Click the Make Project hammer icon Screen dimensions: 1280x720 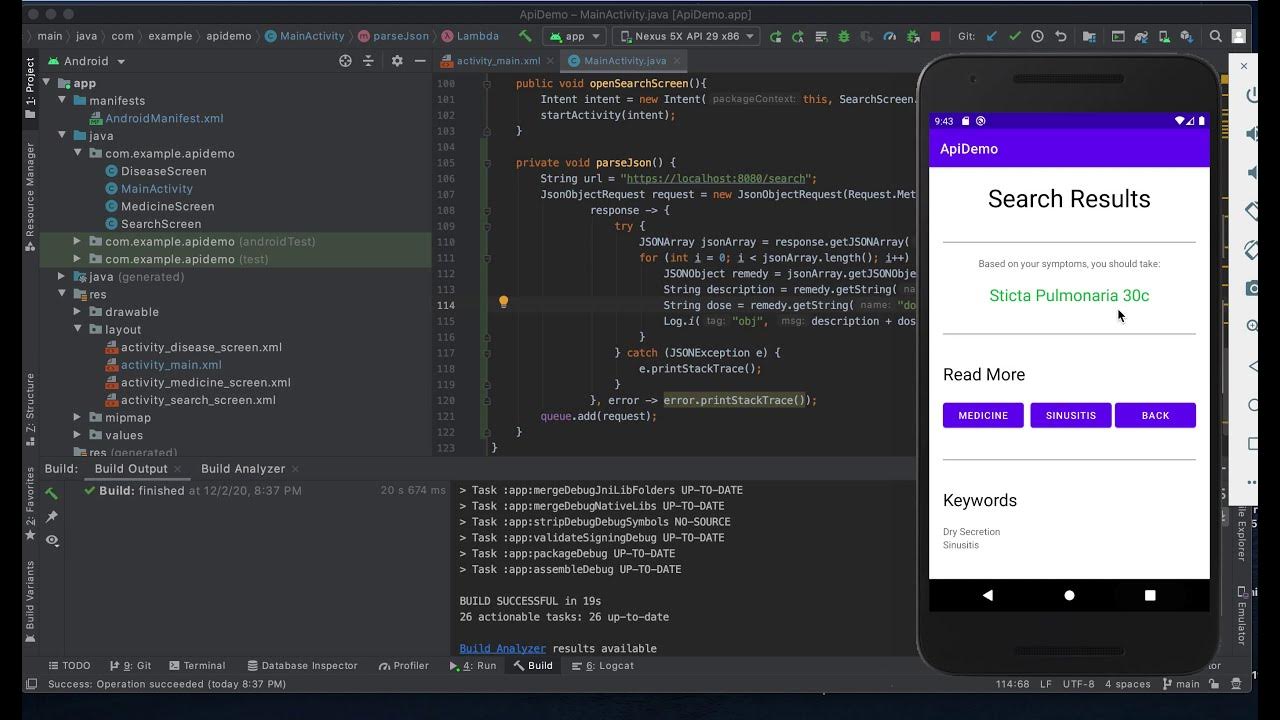pyautogui.click(x=527, y=36)
